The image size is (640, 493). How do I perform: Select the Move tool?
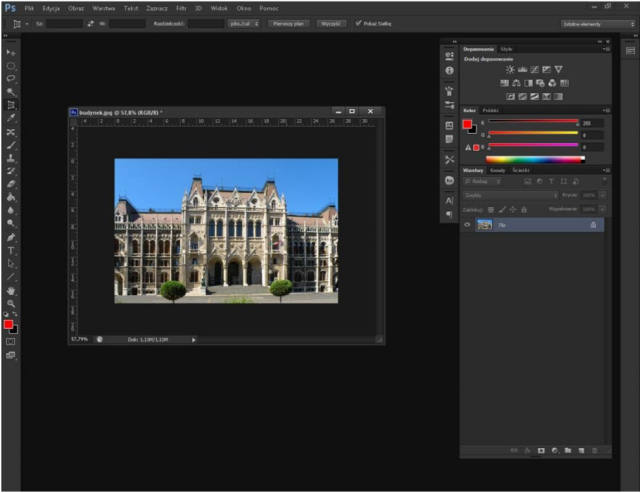pyautogui.click(x=11, y=53)
